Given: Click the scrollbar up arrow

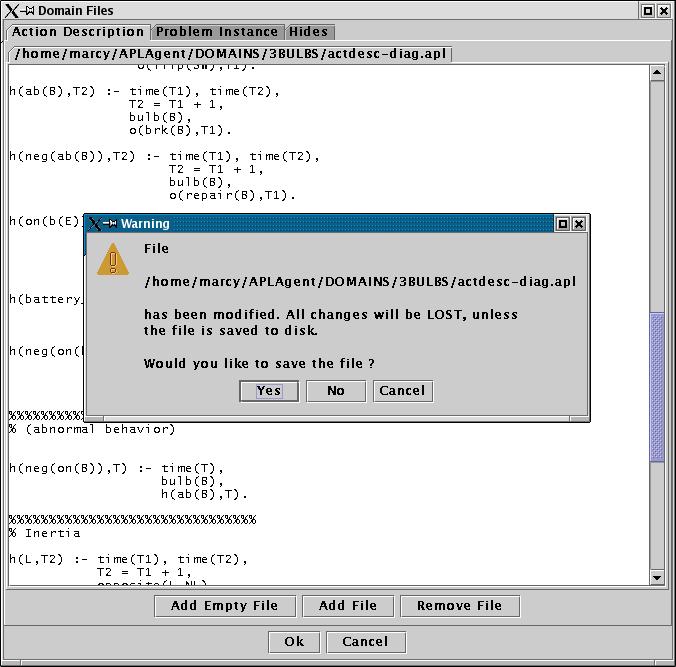Looking at the screenshot, I should pos(657,73).
